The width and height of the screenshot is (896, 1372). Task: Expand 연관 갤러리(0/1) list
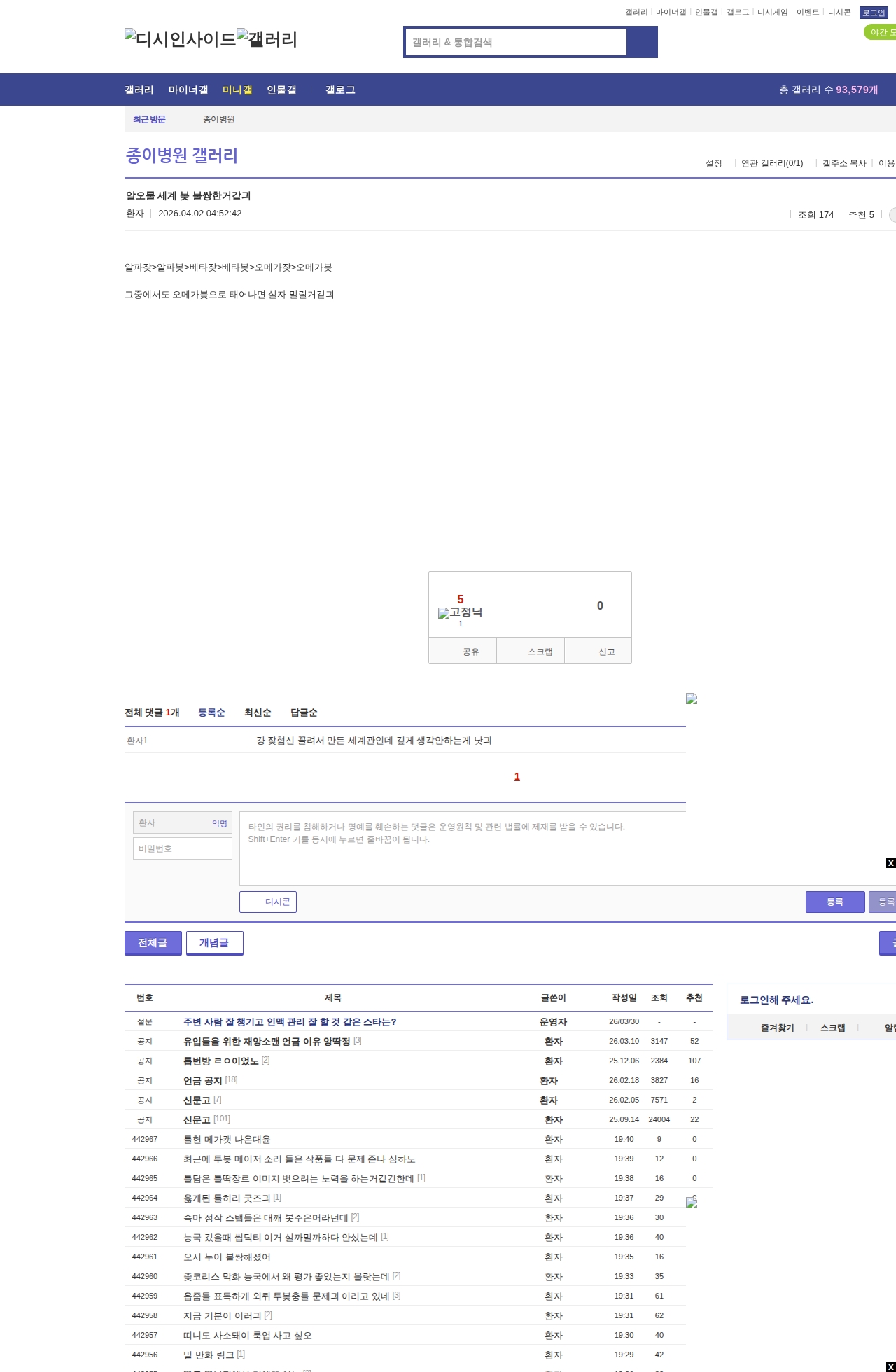tap(772, 163)
